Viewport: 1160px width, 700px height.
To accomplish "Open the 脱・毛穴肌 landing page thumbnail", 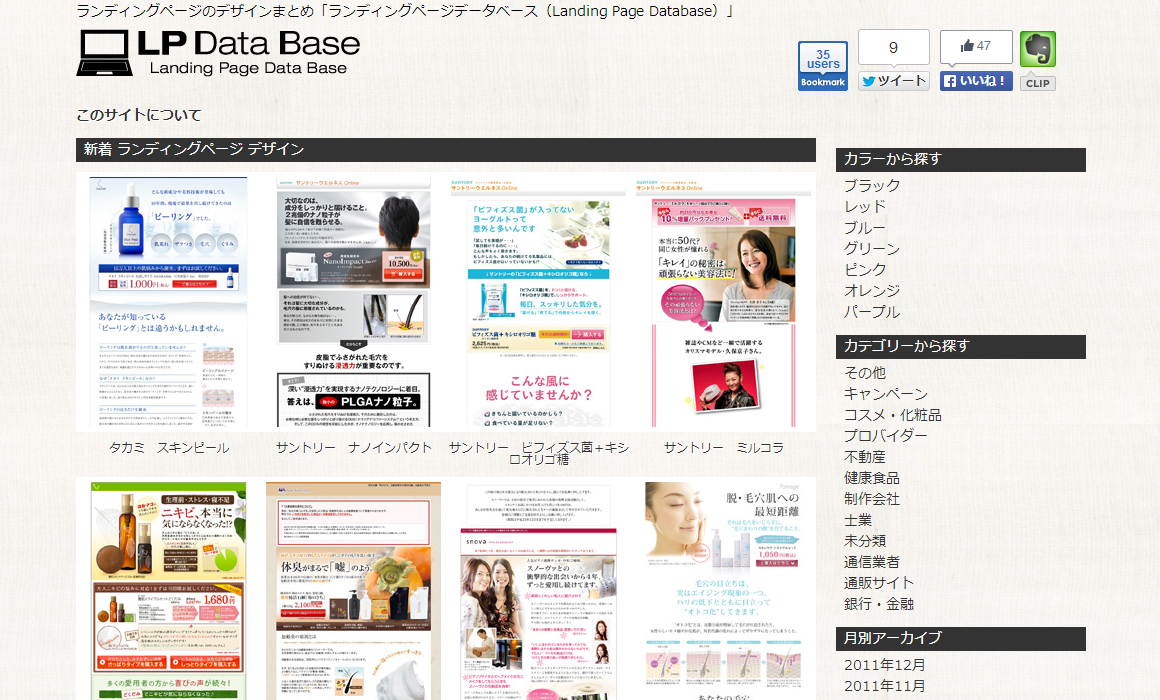I will tap(724, 590).
